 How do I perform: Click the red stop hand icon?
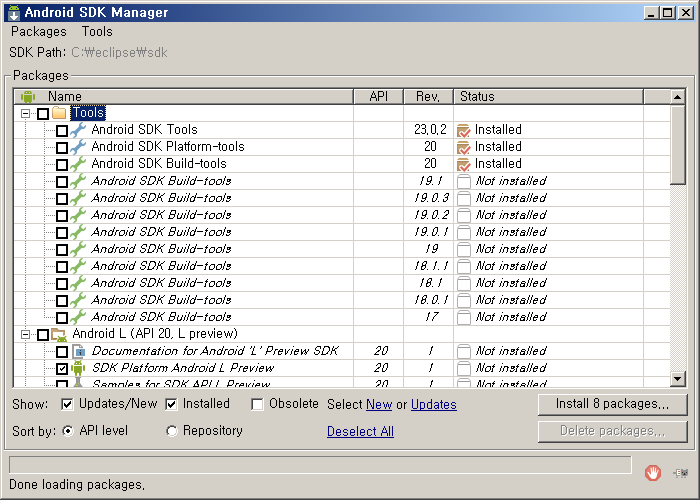pos(653,472)
